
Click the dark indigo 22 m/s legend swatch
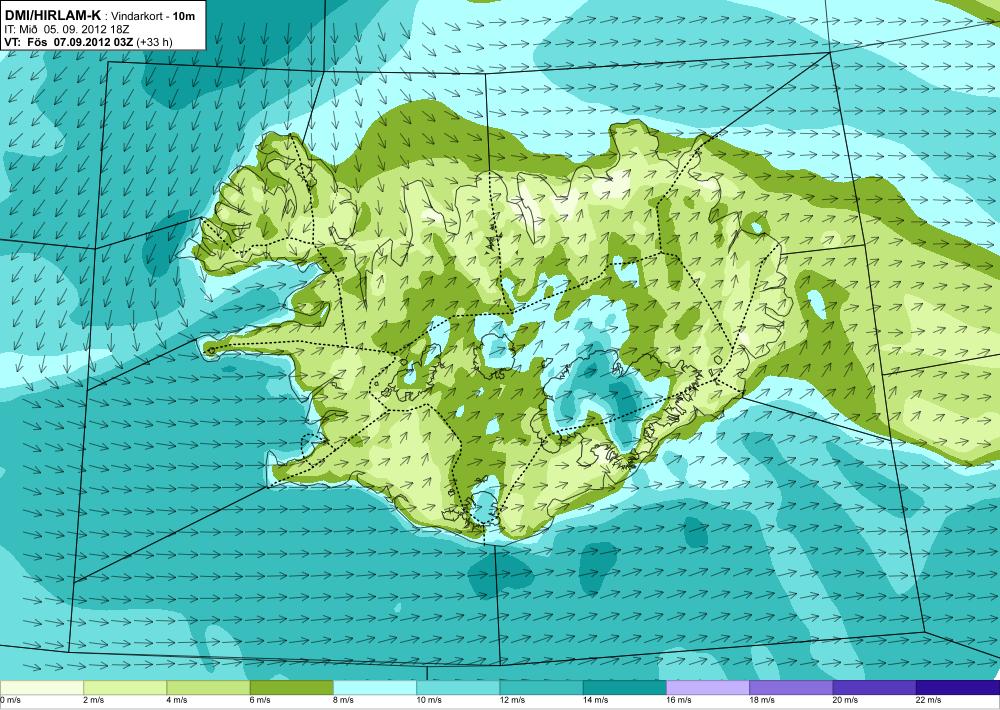958,687
